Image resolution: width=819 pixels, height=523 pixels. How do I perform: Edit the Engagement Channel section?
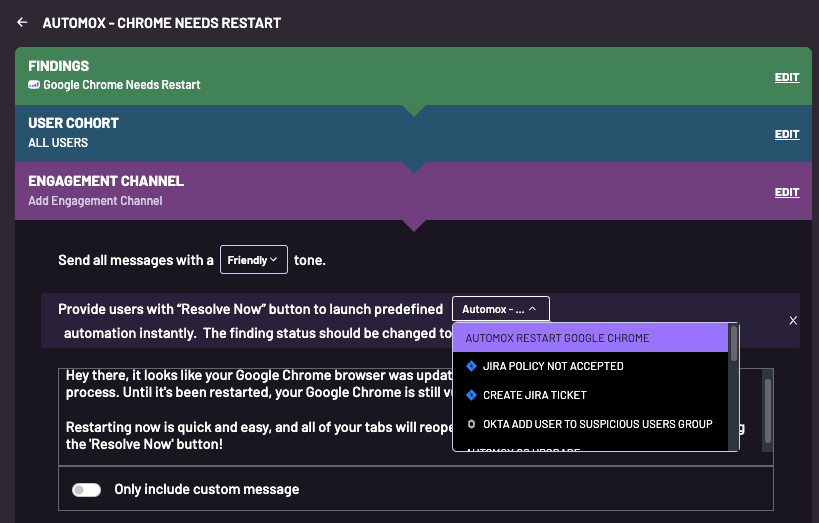[787, 192]
